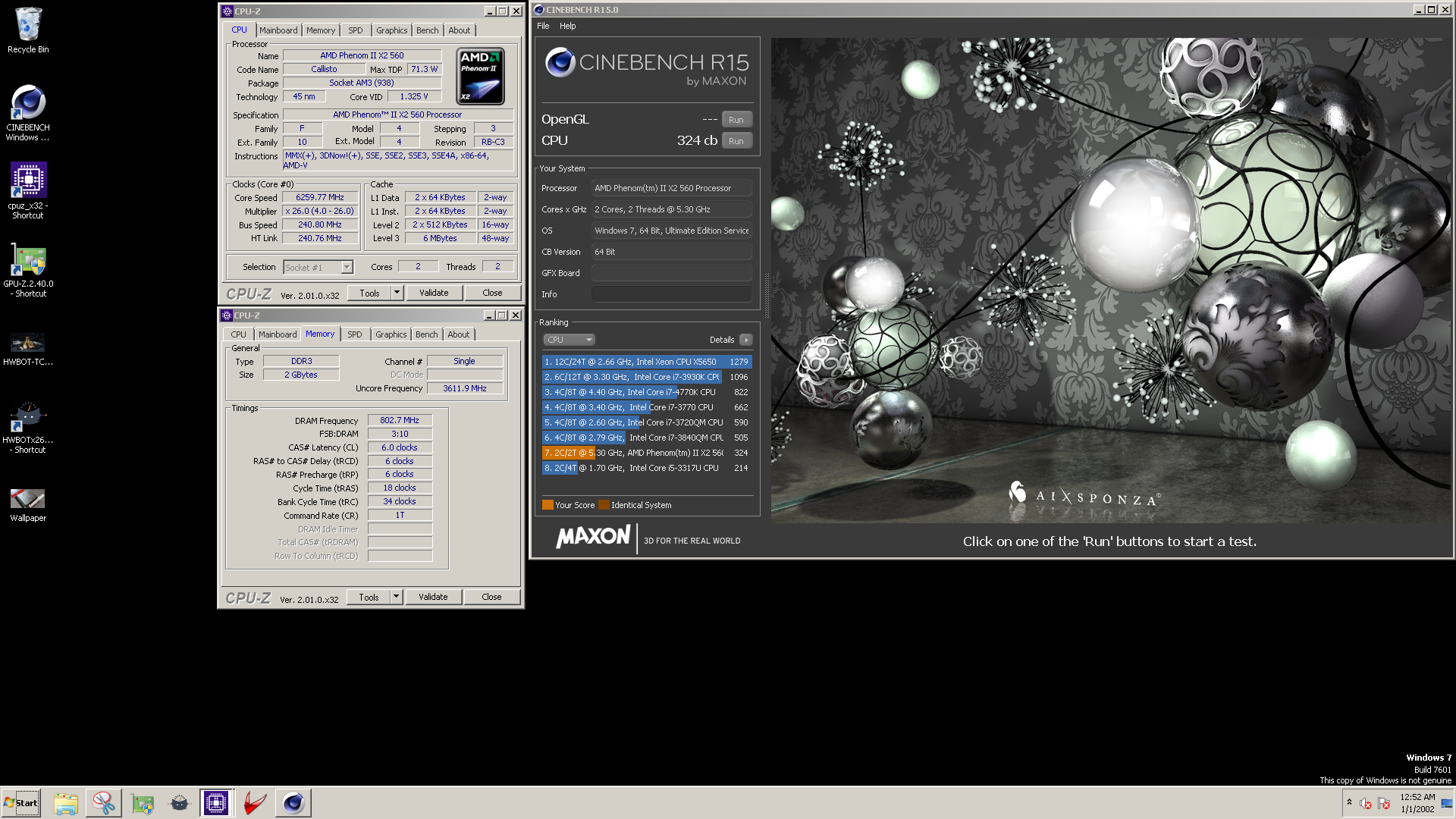Open the Help menu in Cinebench
This screenshot has height=819, width=1456.
pyautogui.click(x=567, y=26)
